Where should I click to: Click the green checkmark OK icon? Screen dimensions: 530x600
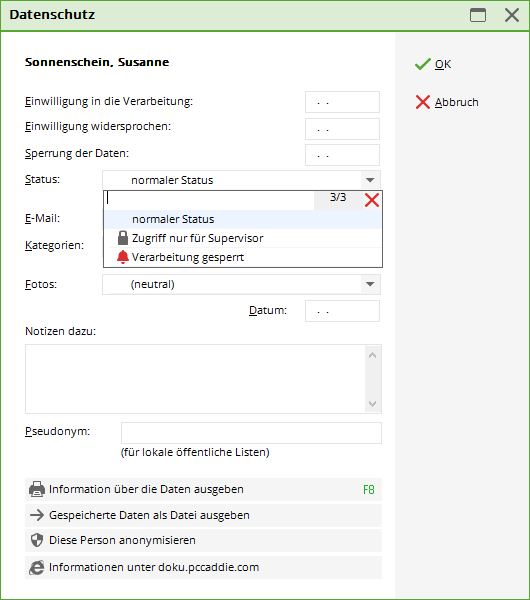(x=422, y=64)
